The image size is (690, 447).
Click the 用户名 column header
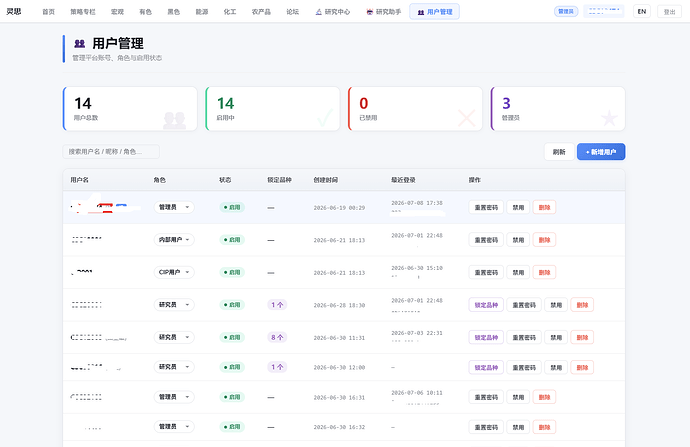tap(80, 180)
